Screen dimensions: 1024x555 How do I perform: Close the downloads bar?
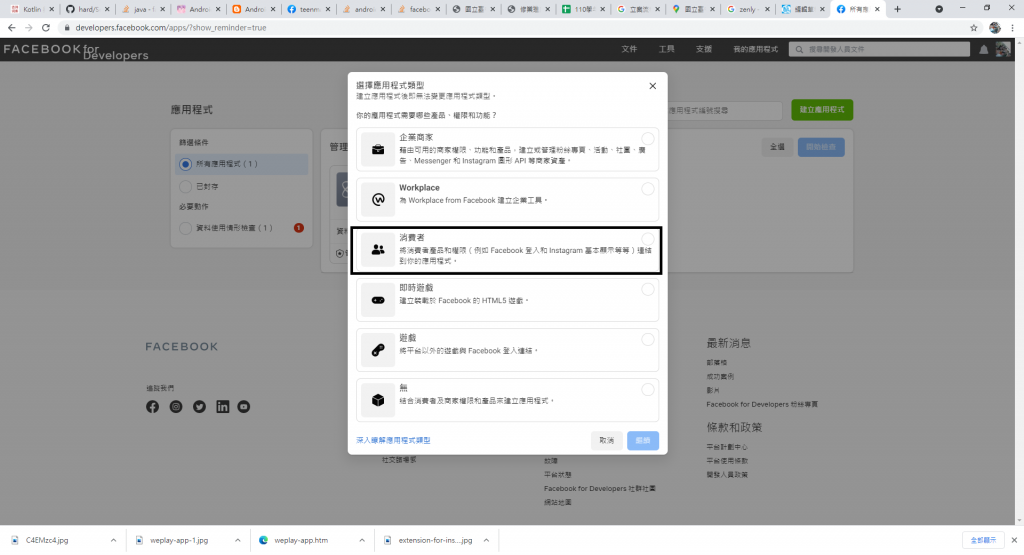(x=1014, y=540)
